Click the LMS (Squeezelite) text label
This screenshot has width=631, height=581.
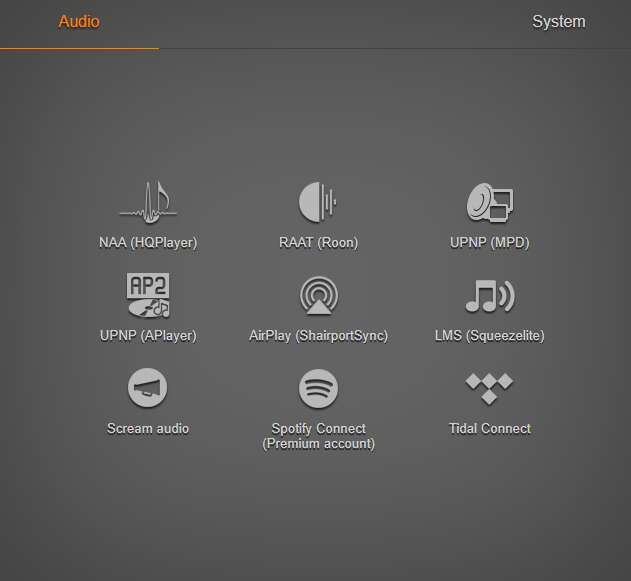pyautogui.click(x=489, y=336)
